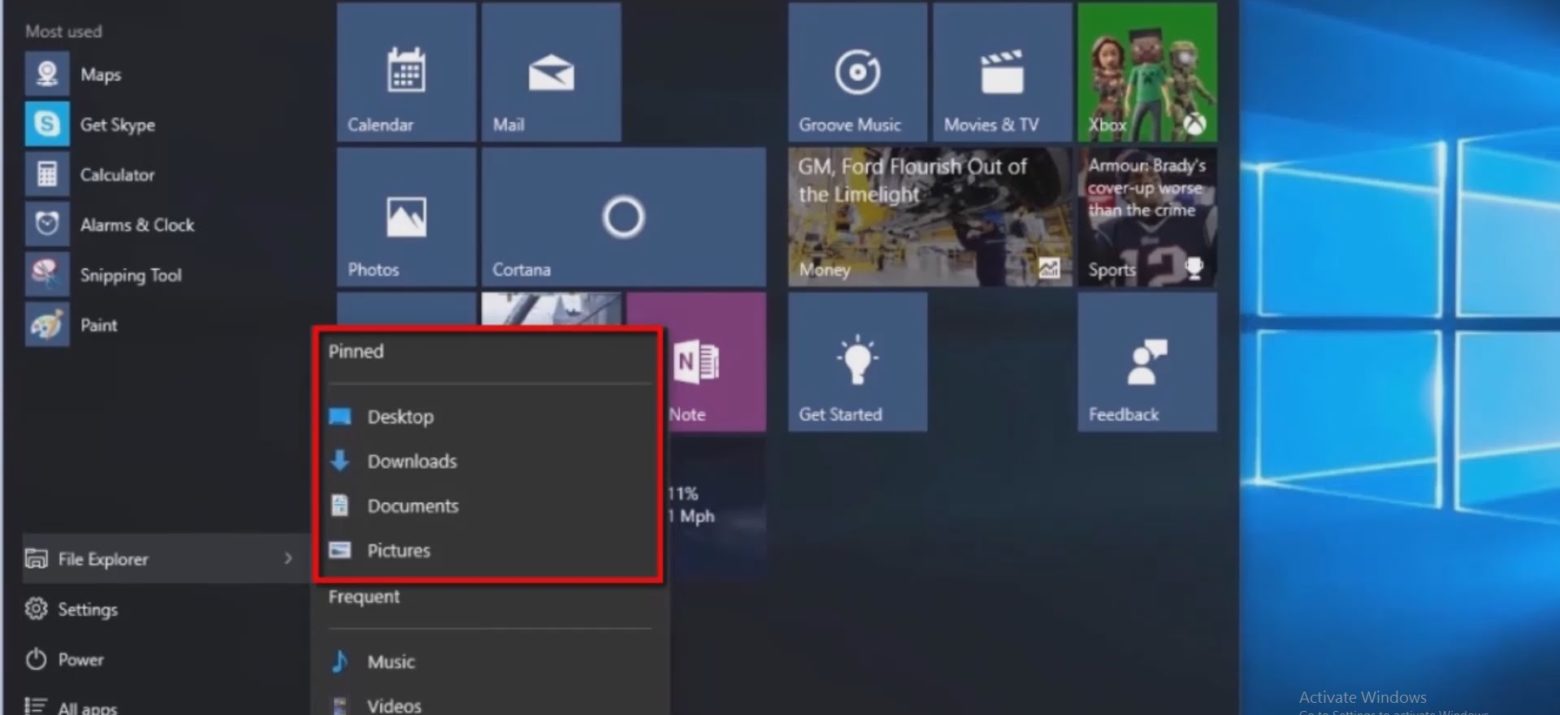Image resolution: width=1560 pixels, height=715 pixels.
Task: Open the Groove Music tile
Action: point(857,72)
